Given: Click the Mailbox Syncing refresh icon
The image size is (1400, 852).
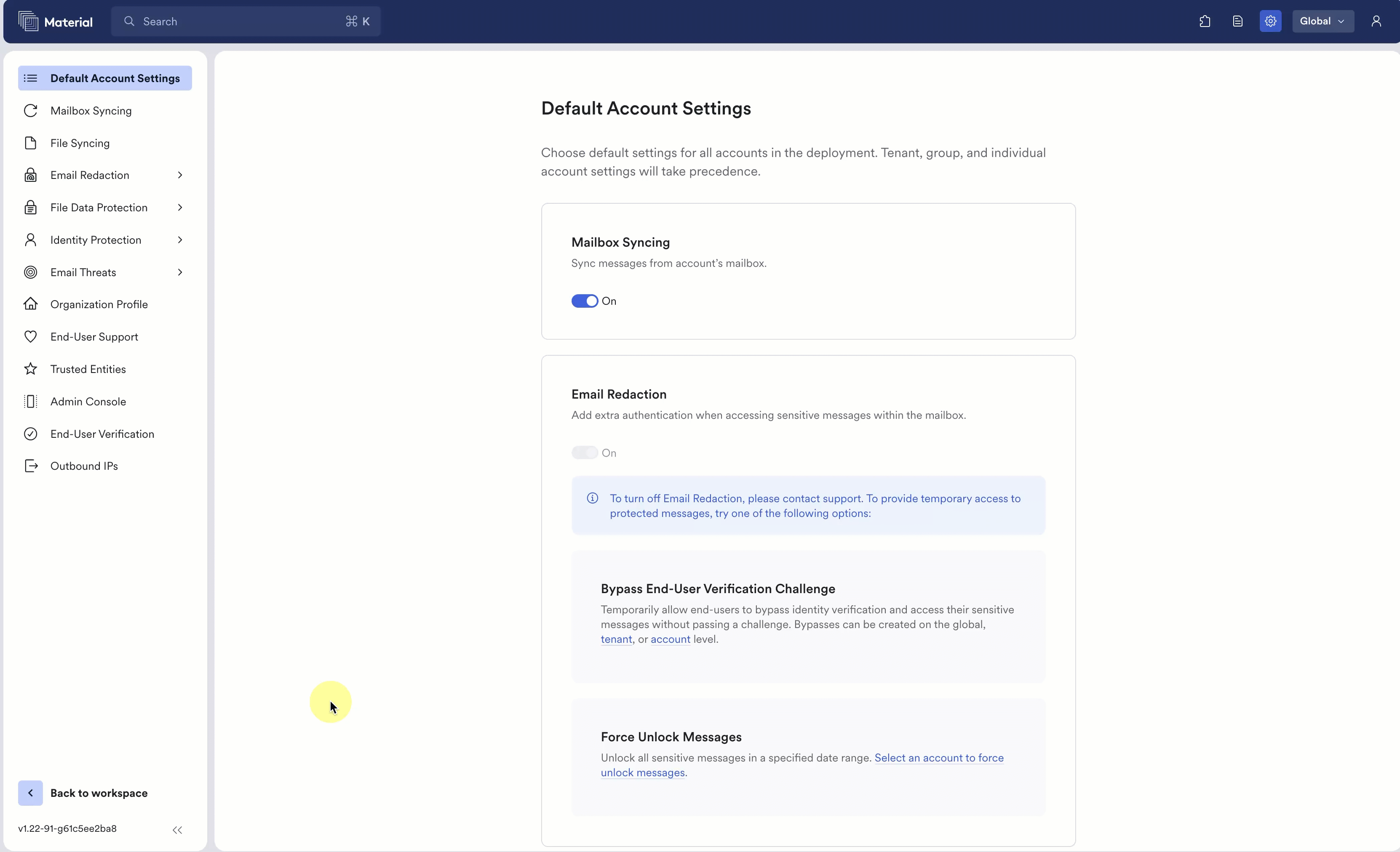Looking at the screenshot, I should click(31, 111).
